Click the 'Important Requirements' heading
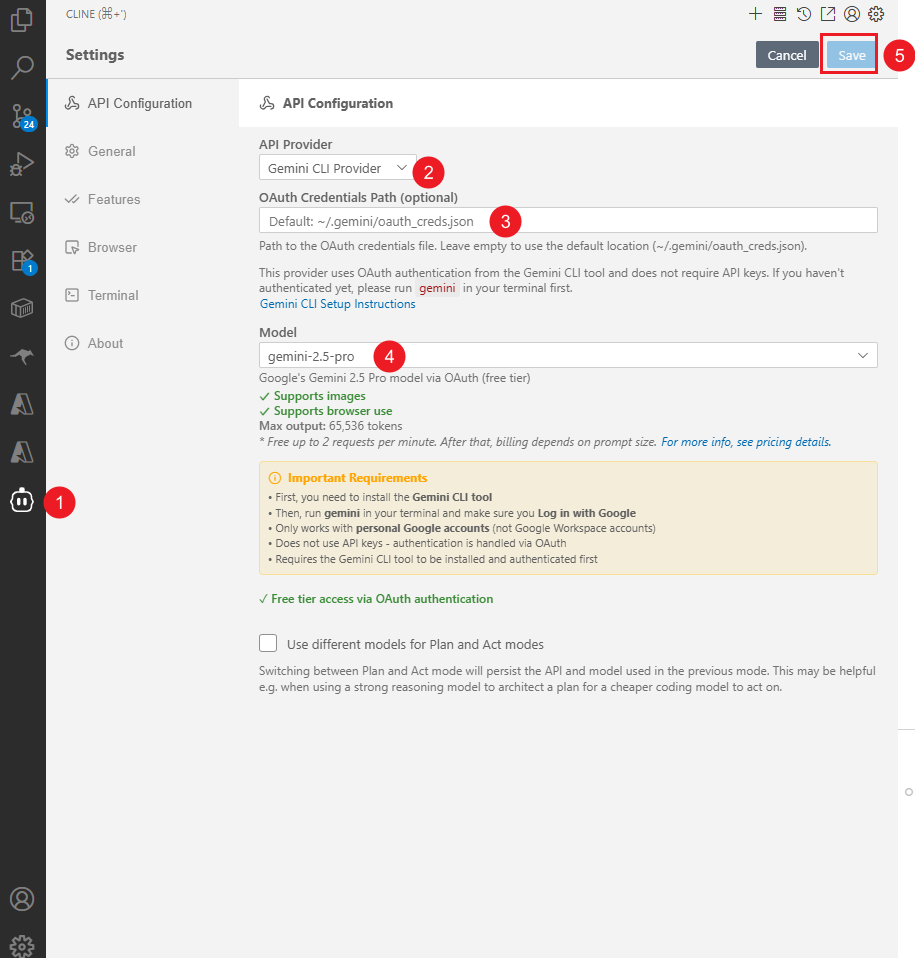This screenshot has width=915, height=958. 357,478
